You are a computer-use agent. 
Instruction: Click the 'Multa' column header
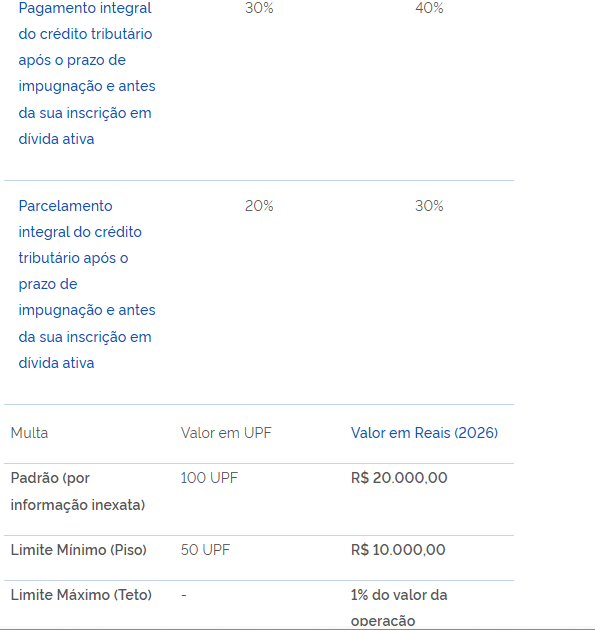click(29, 433)
